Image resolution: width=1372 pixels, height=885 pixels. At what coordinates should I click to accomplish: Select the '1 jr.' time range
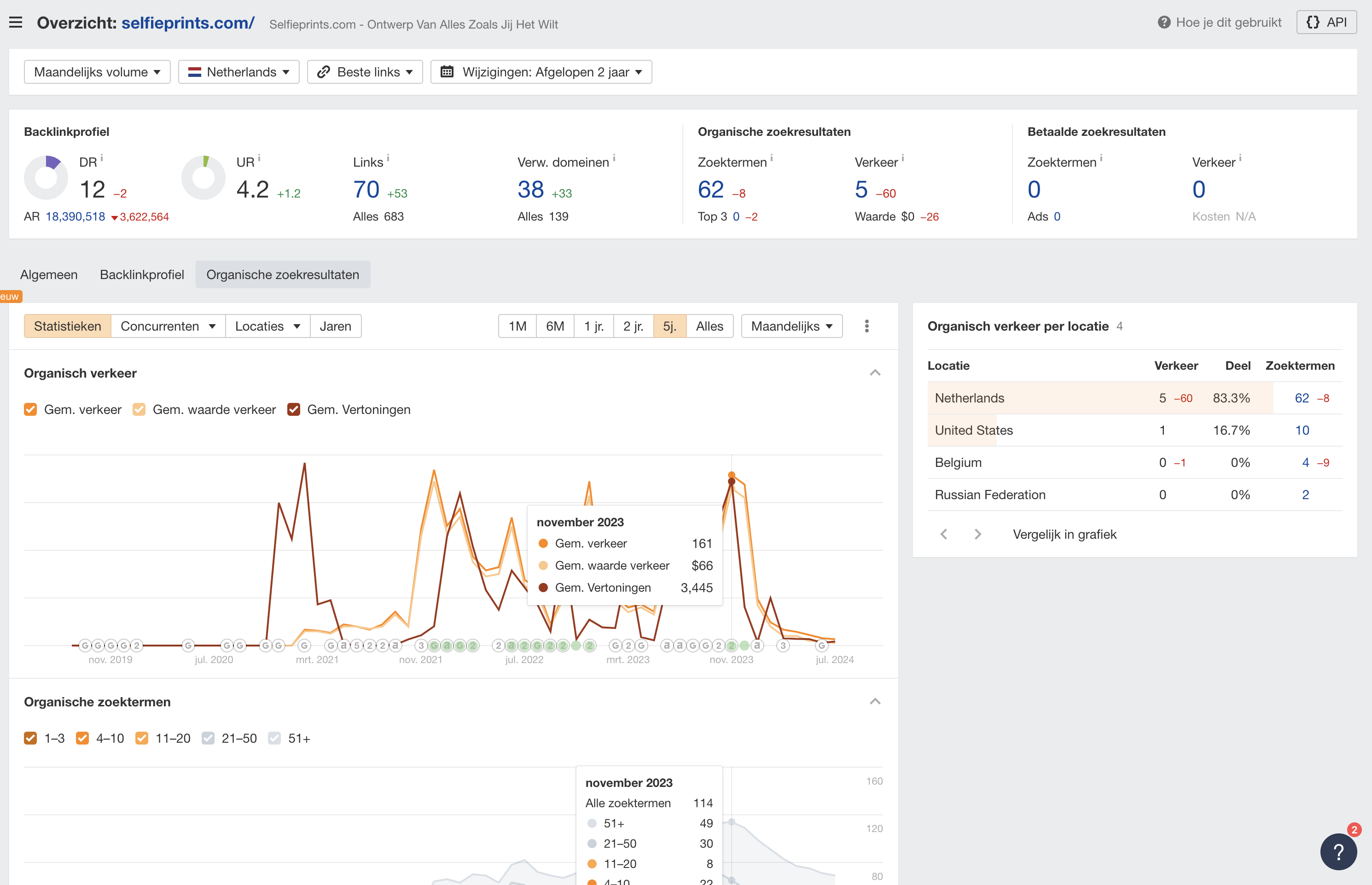tap(593, 326)
